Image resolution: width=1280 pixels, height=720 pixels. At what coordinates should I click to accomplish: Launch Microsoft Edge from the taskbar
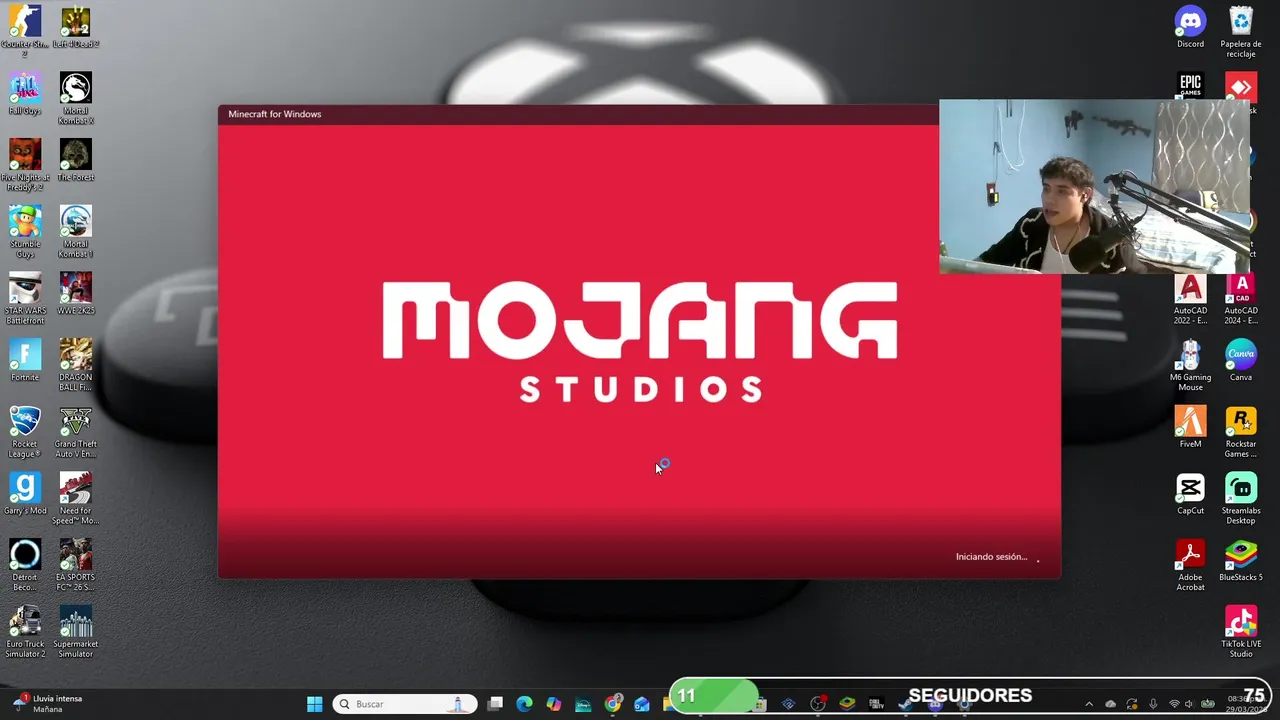524,704
